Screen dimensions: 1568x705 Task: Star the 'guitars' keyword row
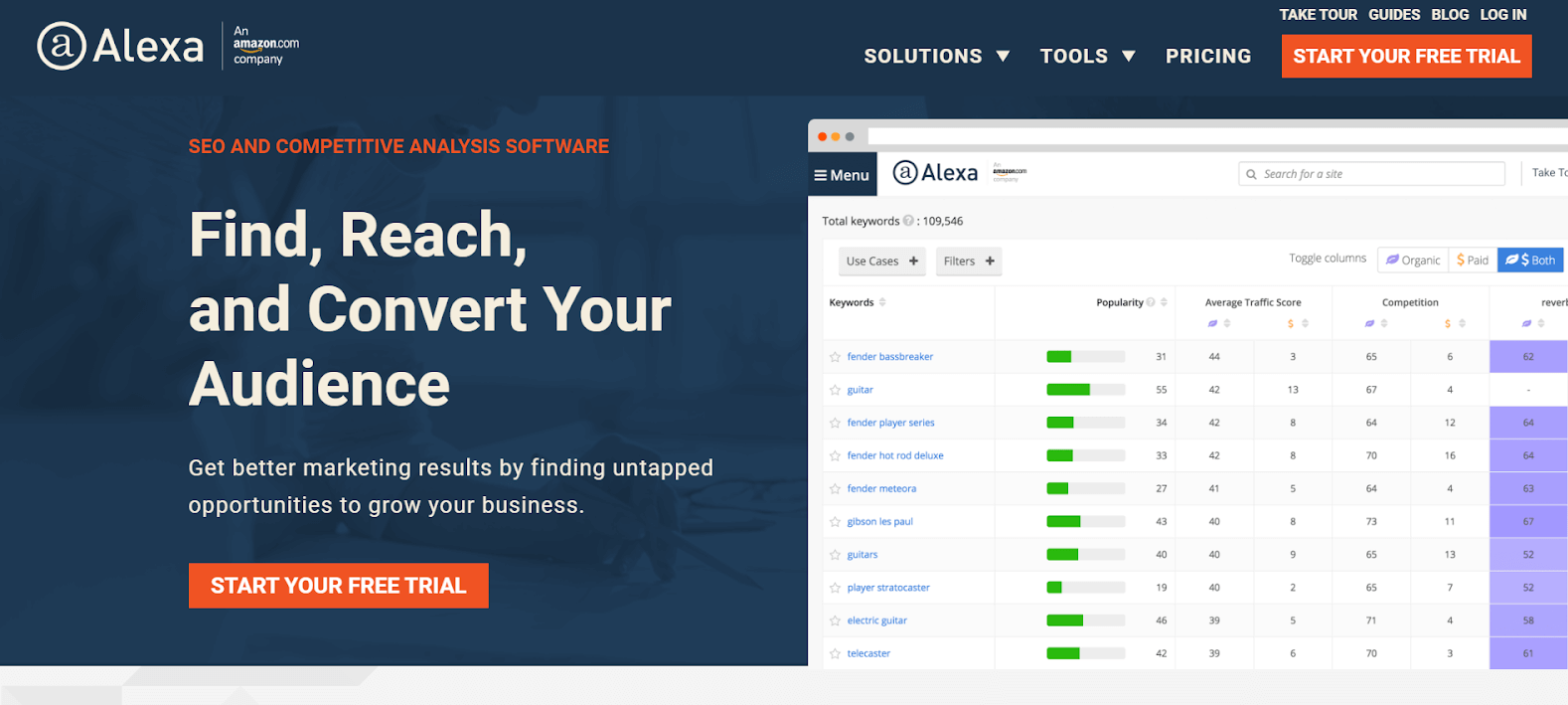[835, 555]
